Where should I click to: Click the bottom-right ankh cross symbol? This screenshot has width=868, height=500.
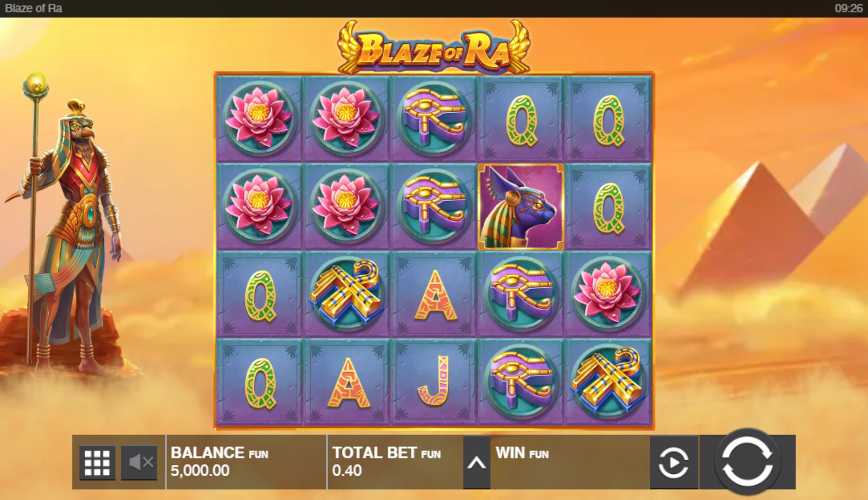tap(608, 382)
